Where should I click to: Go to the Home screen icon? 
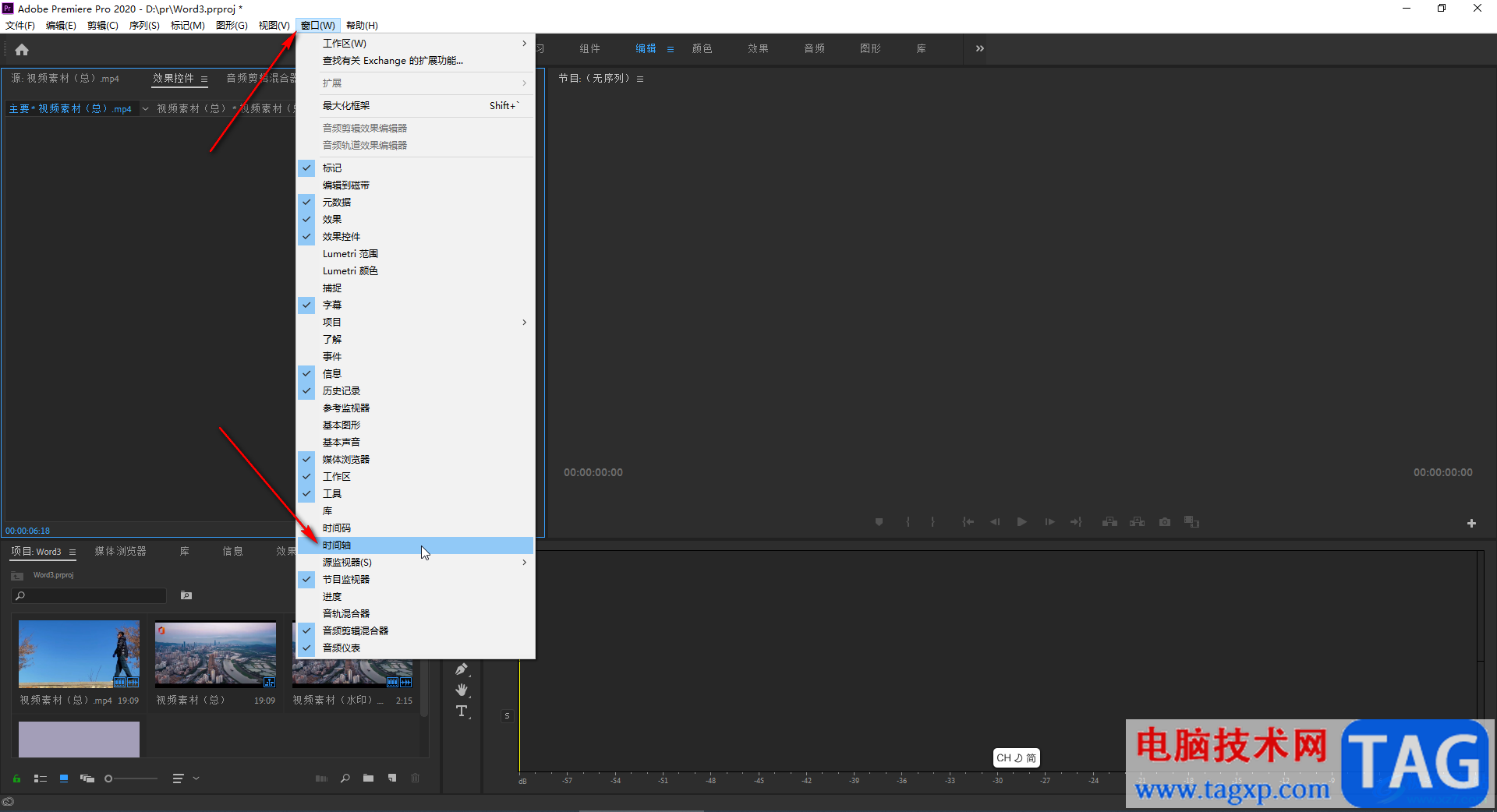pos(22,50)
